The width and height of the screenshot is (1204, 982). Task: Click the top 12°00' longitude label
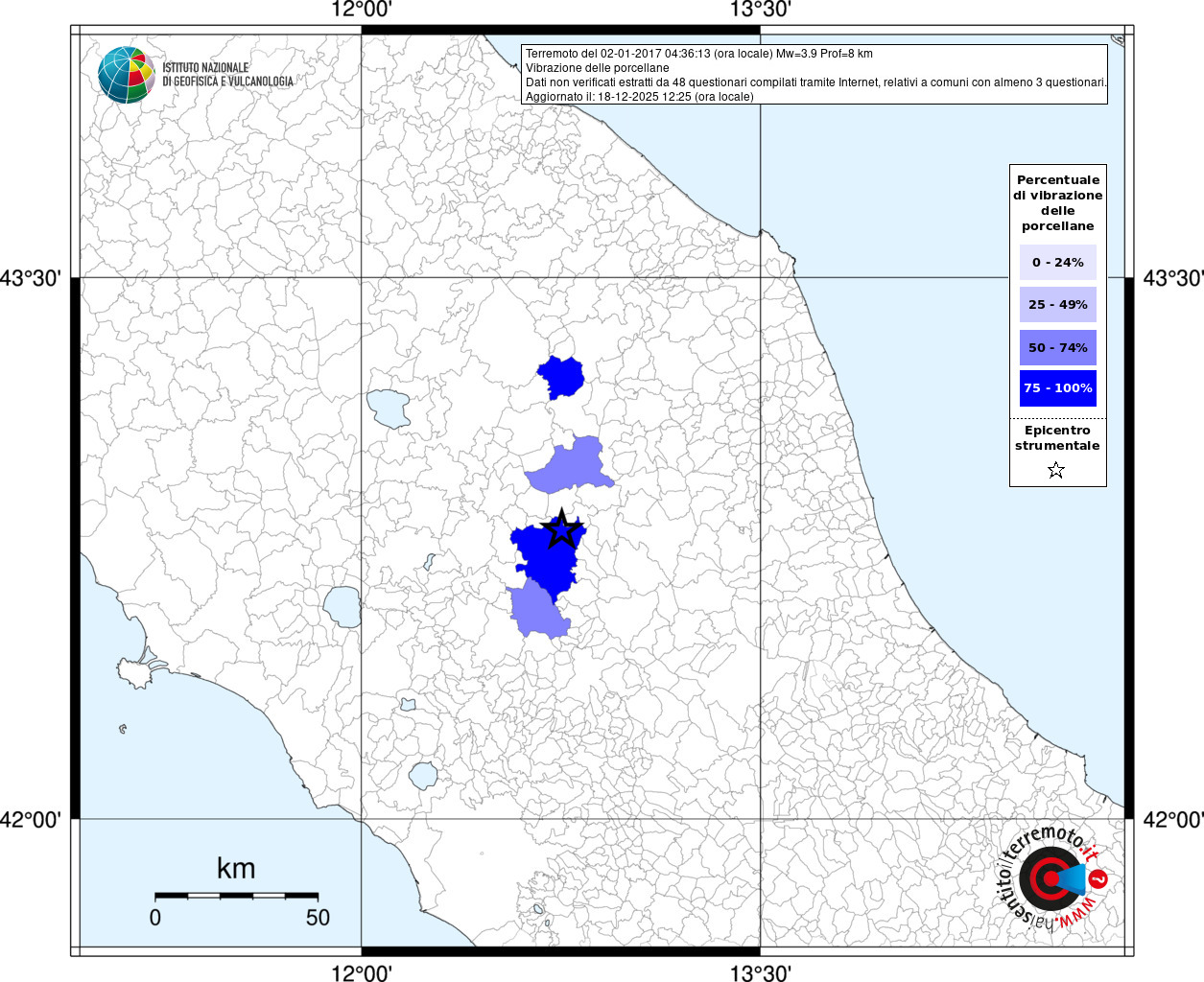(362, 10)
